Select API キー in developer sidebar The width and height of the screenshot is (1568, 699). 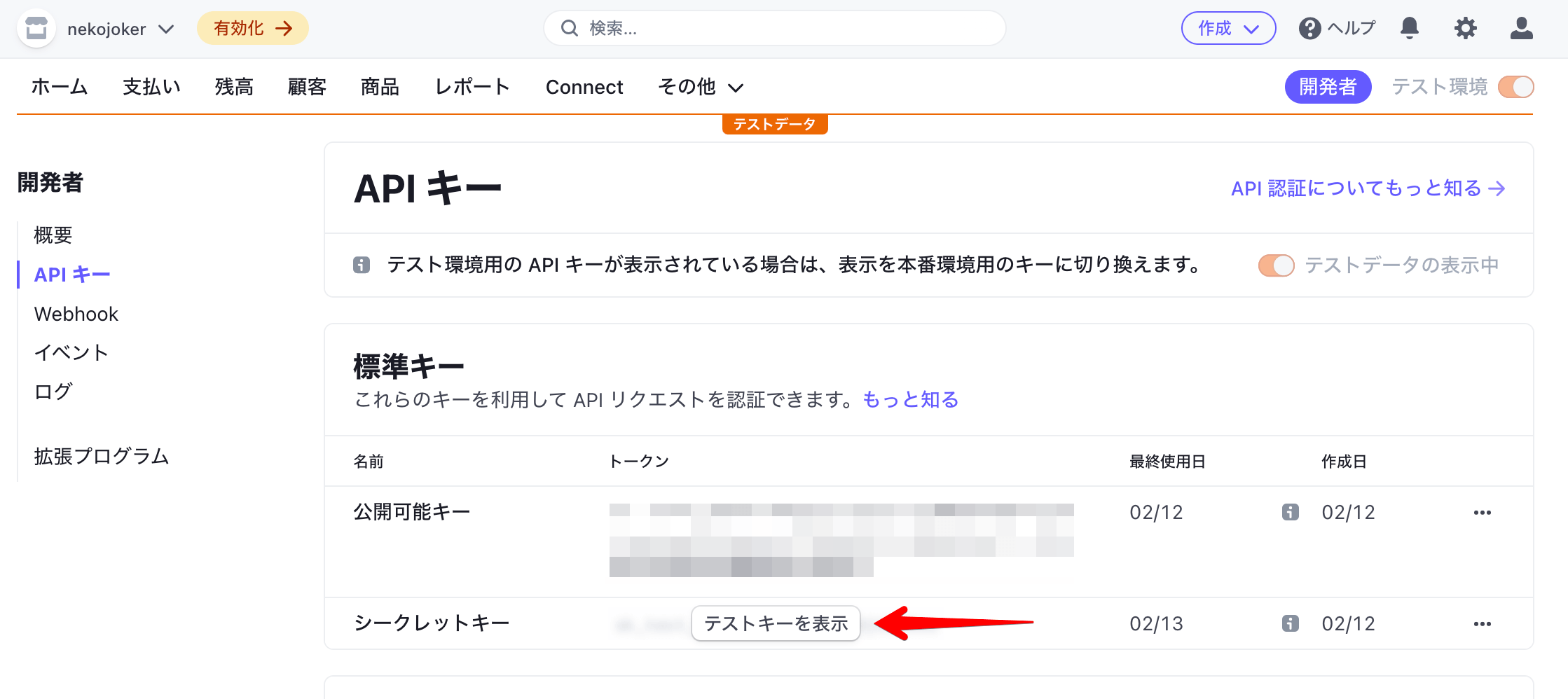72,275
